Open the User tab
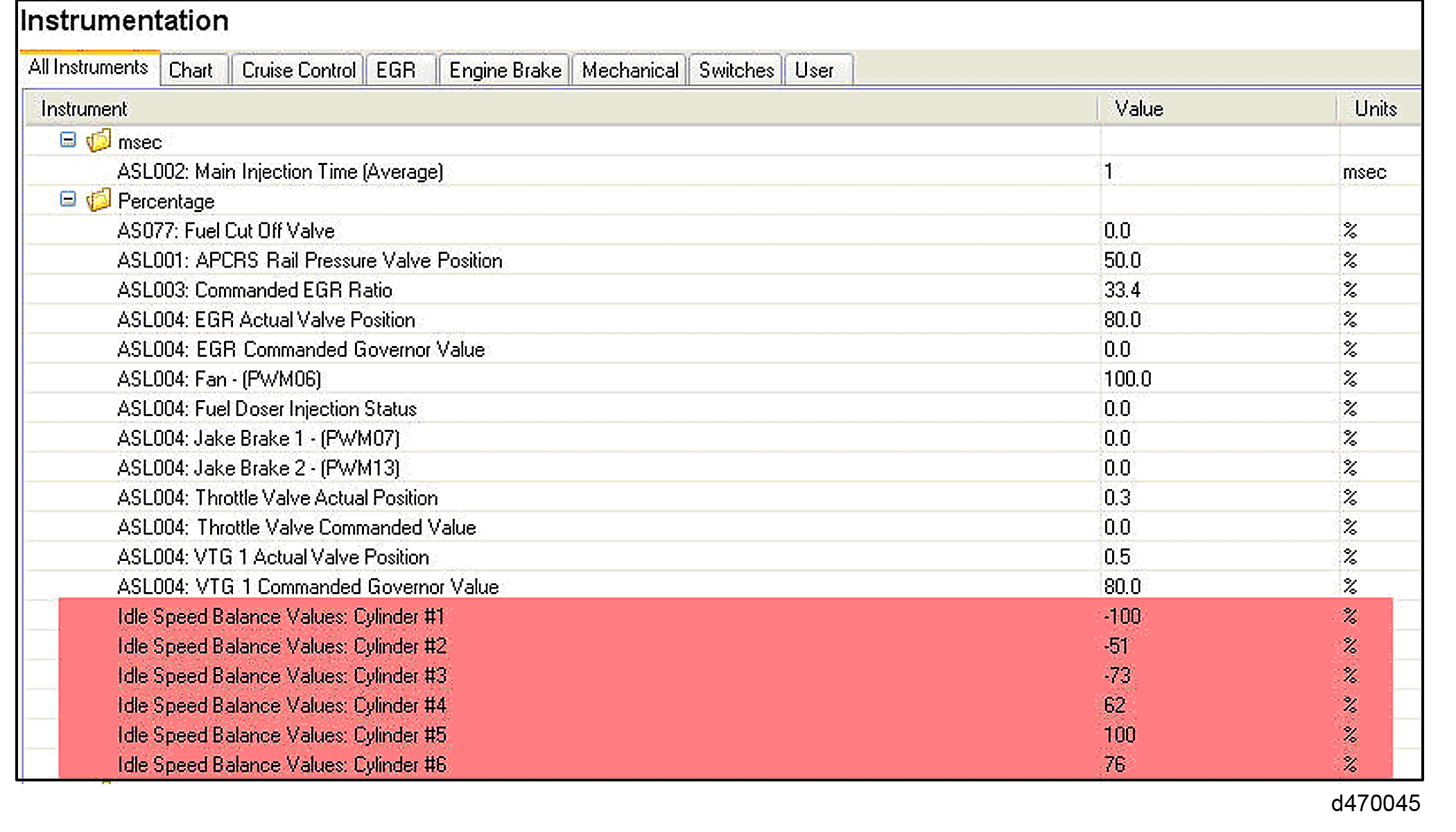 point(814,70)
